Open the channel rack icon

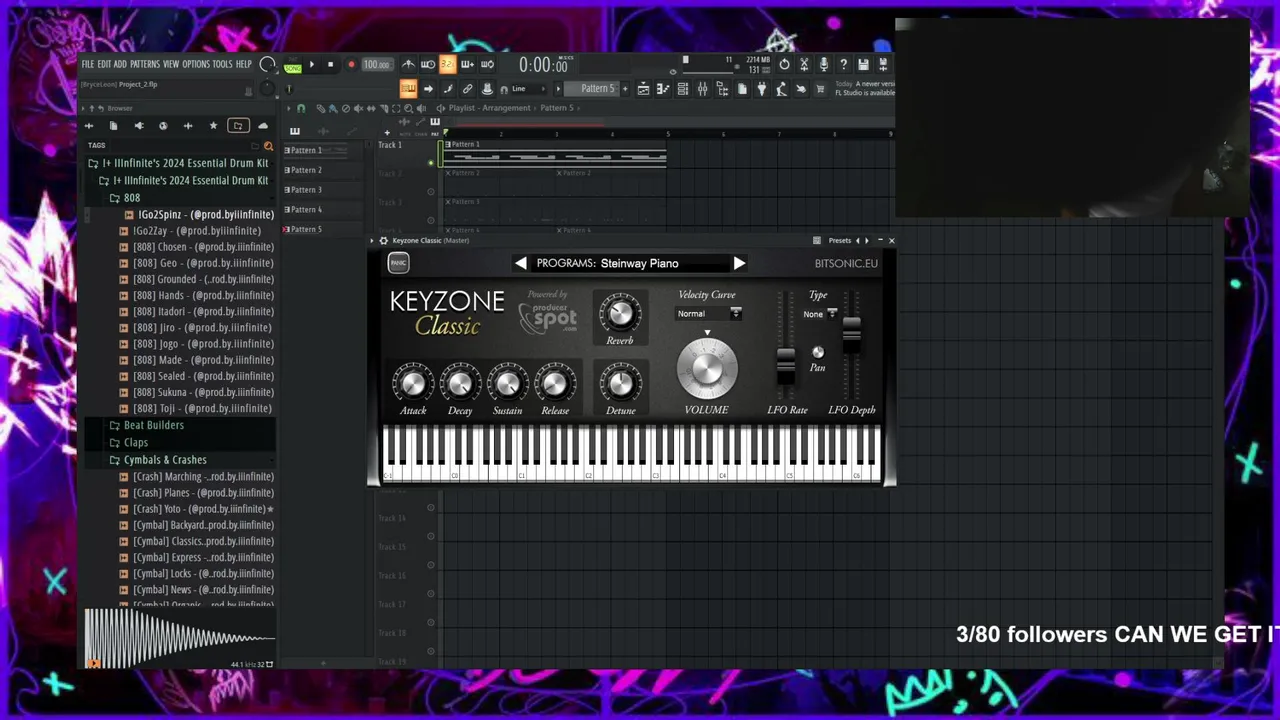(682, 89)
